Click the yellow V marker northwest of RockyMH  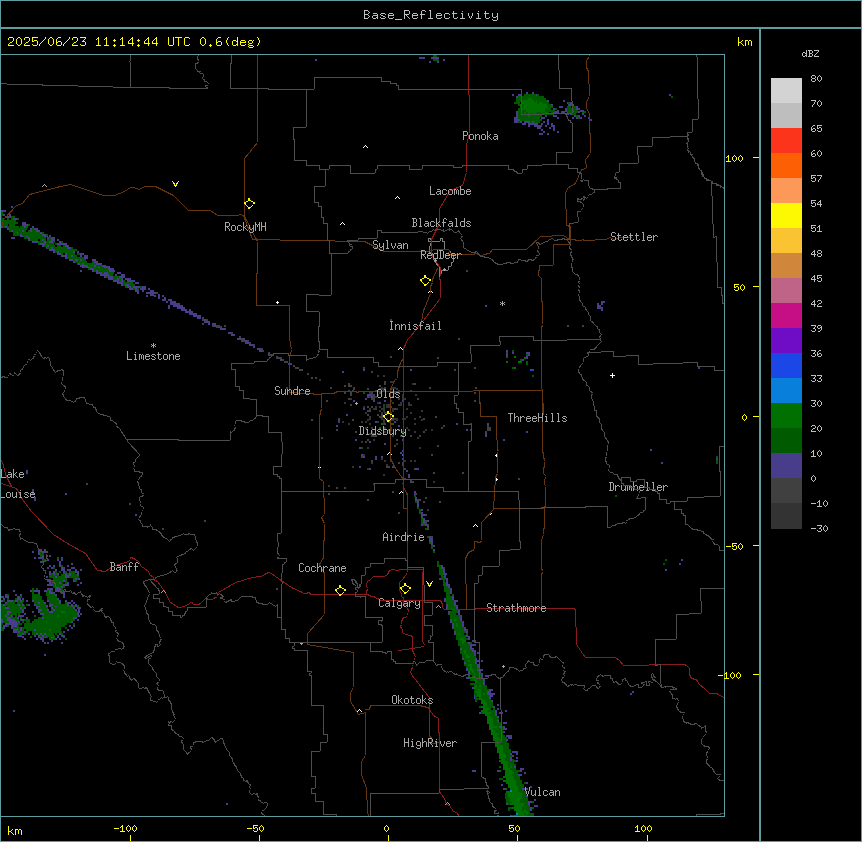[175, 184]
